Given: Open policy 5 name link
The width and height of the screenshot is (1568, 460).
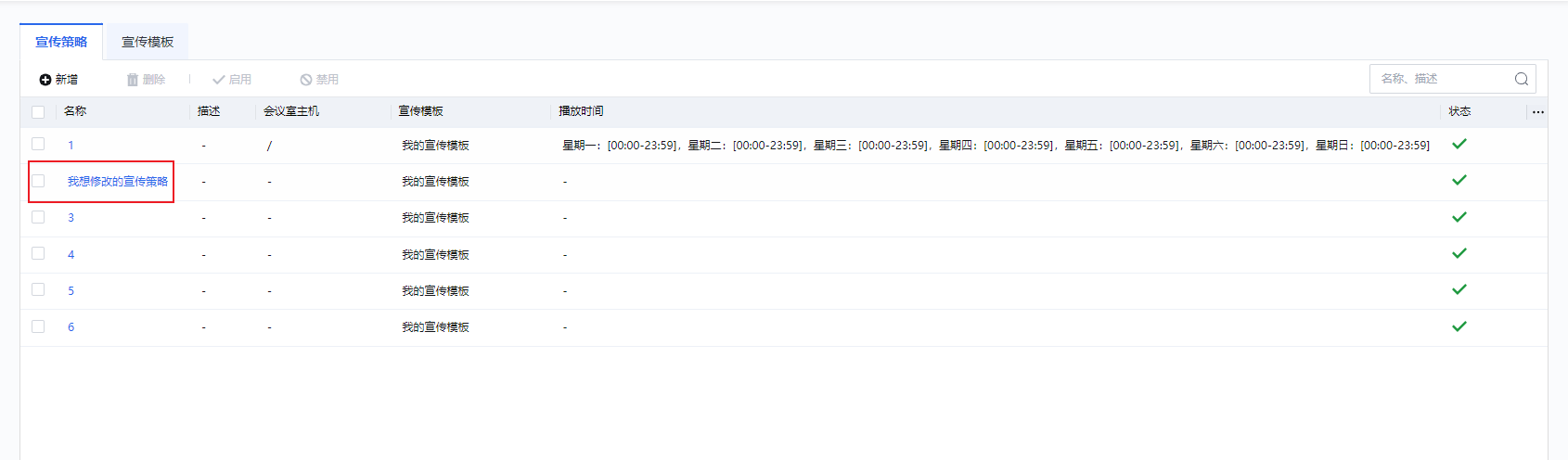Looking at the screenshot, I should (71, 291).
